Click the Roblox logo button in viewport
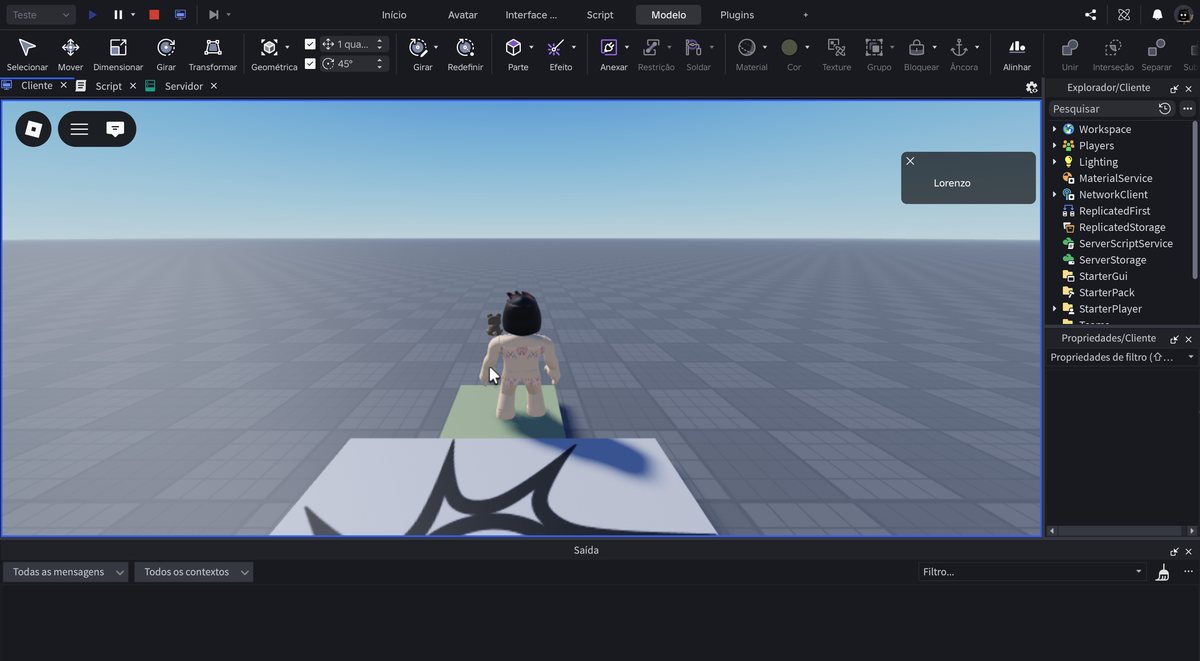Viewport: 1200px width, 661px height. click(x=33, y=129)
